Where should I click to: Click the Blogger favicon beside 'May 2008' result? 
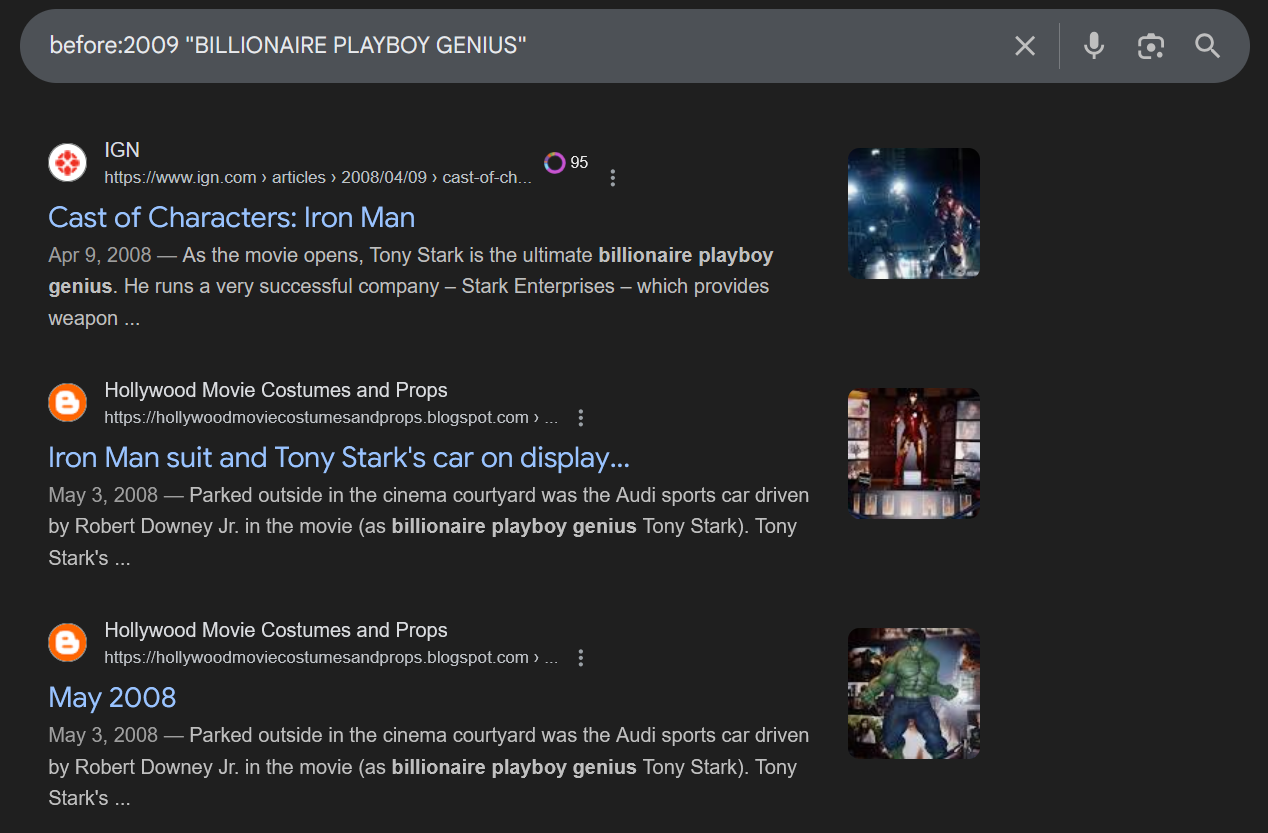(x=68, y=643)
